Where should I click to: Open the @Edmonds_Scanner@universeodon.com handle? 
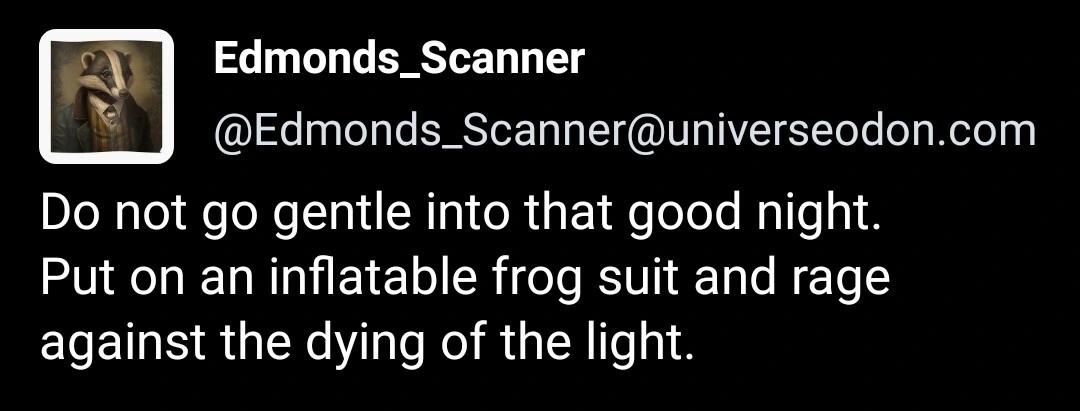coord(624,130)
